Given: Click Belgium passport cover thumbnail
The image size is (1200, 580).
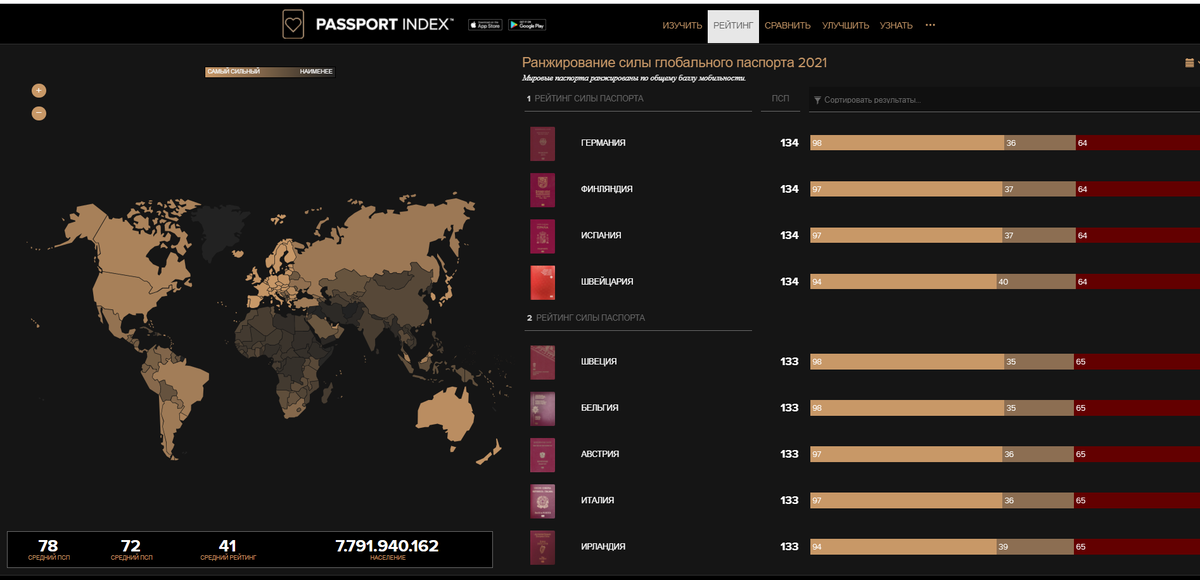Looking at the screenshot, I should coord(542,408).
